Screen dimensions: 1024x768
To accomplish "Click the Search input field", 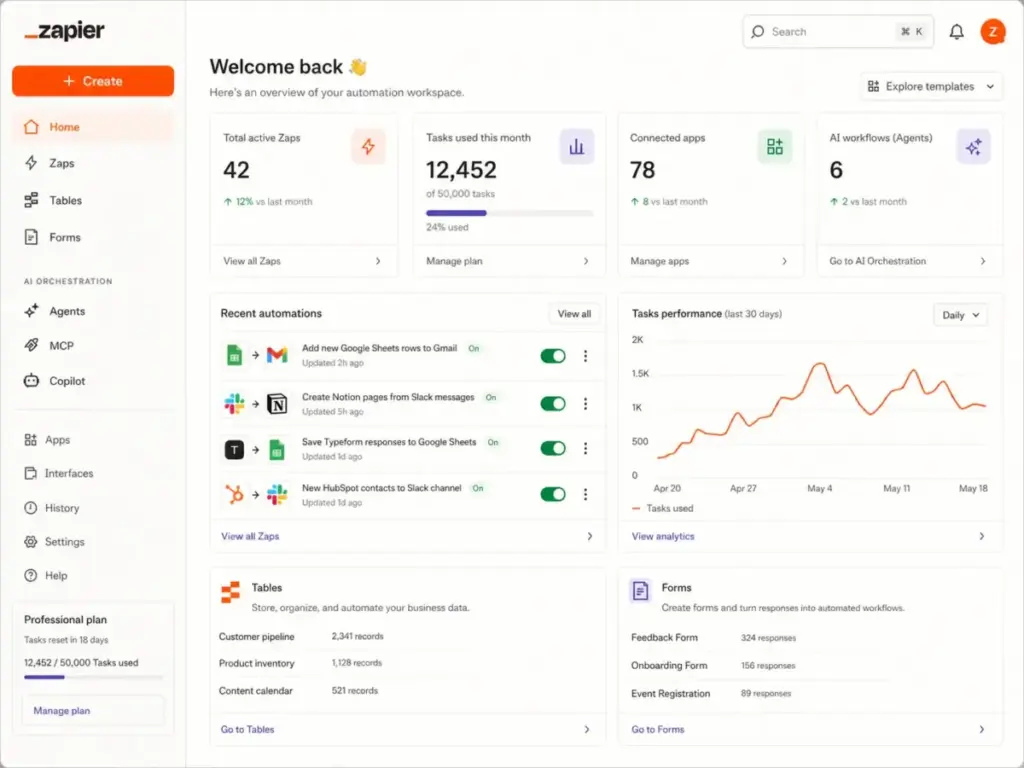I will pos(838,31).
